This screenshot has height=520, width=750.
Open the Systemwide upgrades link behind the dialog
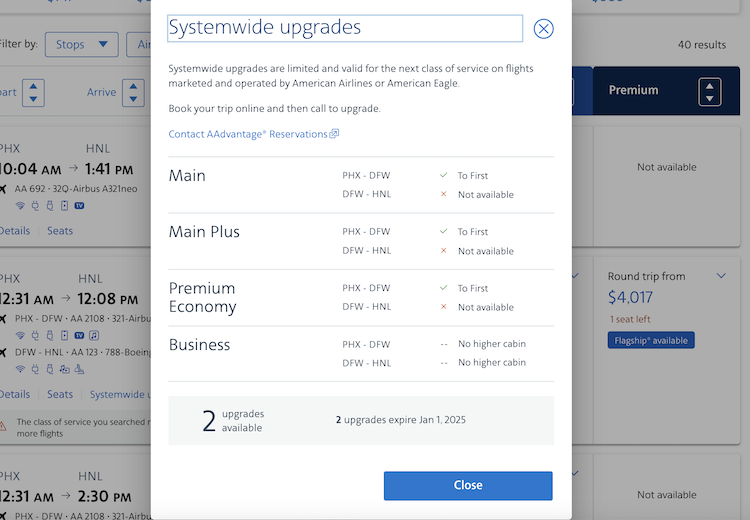(120, 394)
